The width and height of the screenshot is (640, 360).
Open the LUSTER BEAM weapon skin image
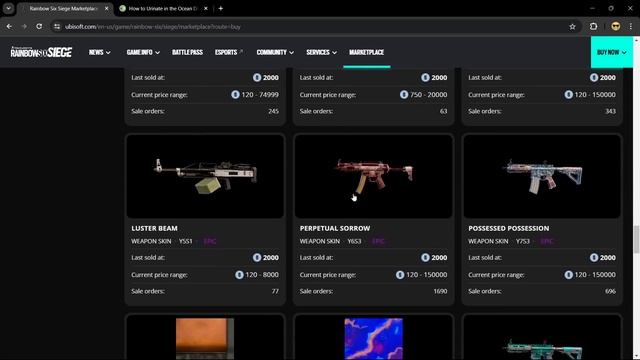205,176
